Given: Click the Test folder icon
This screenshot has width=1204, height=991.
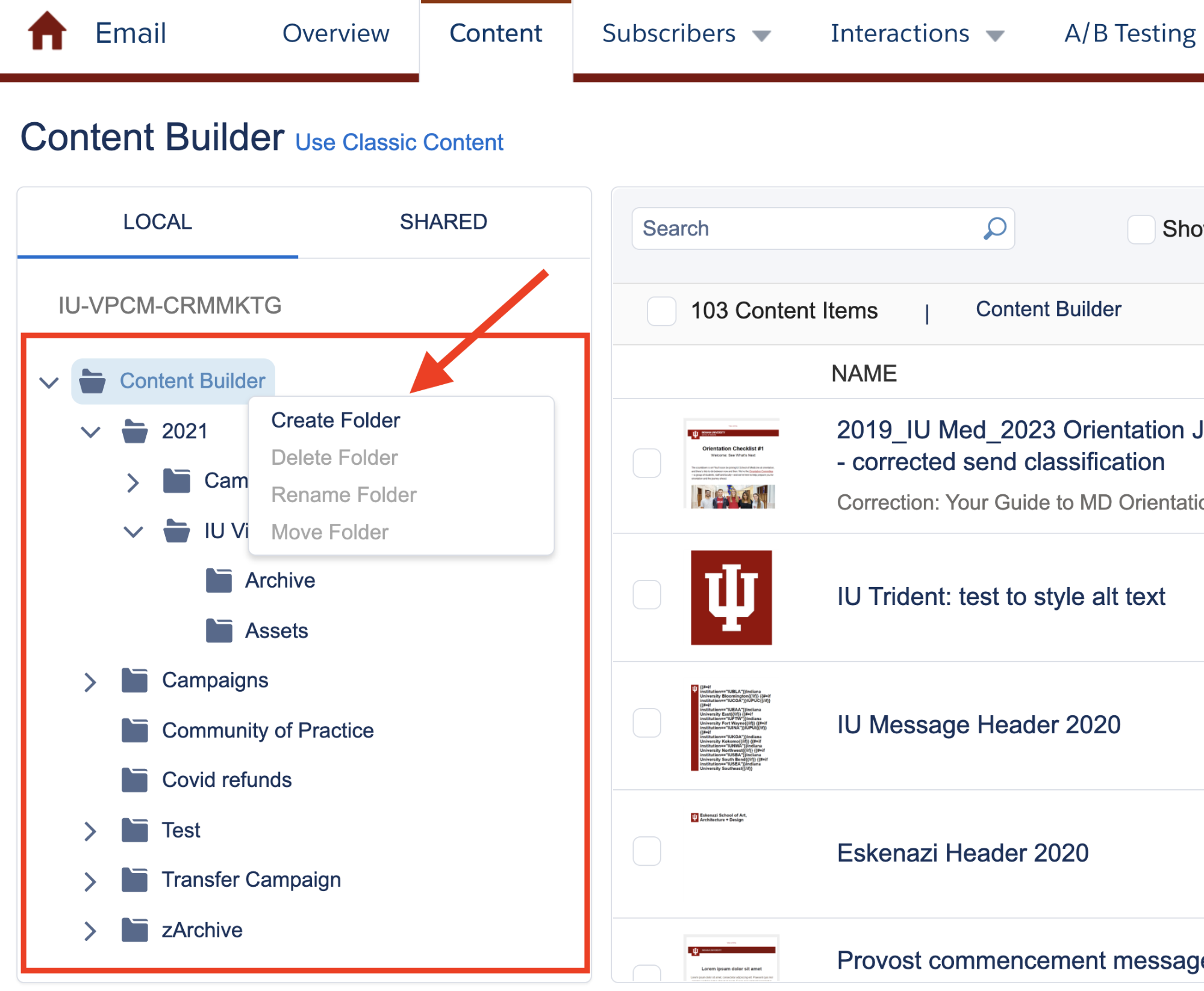Looking at the screenshot, I should tap(134, 830).
